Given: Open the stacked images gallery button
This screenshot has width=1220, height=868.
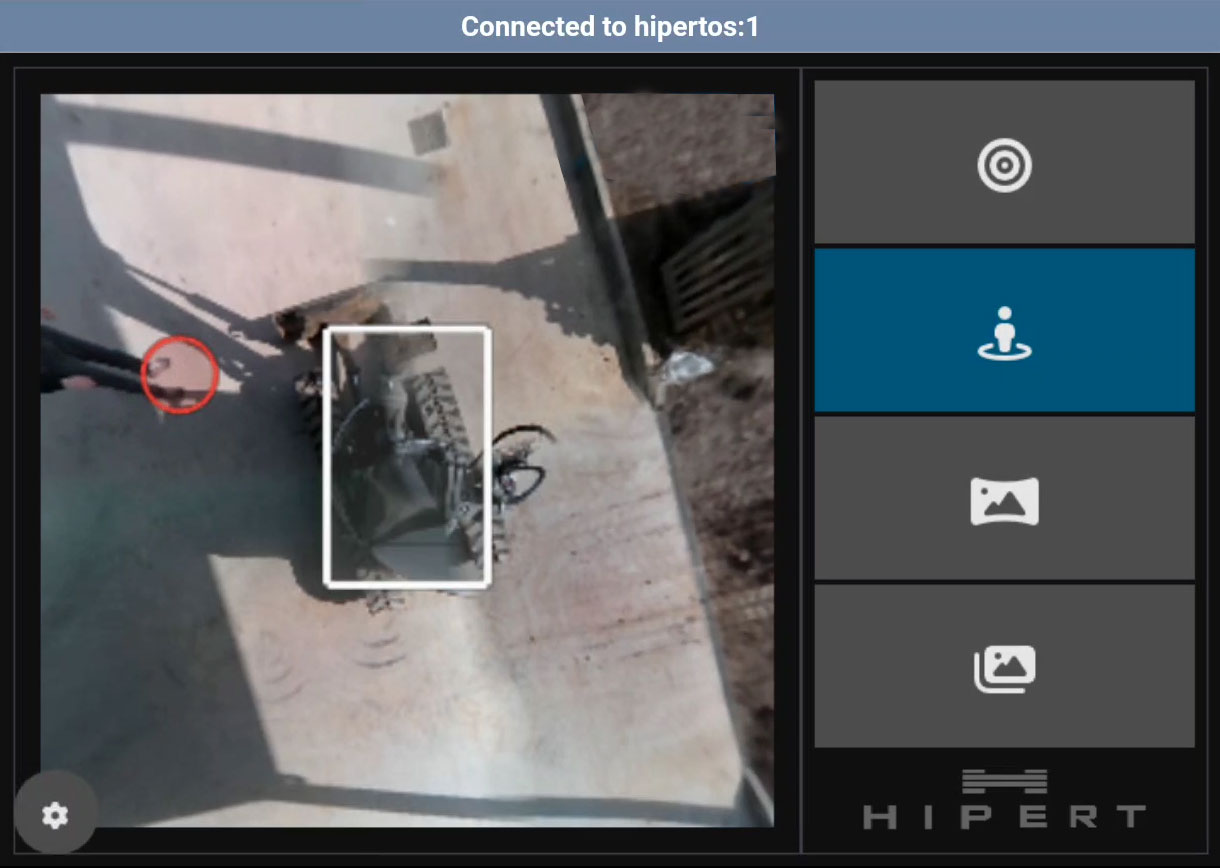Looking at the screenshot, I should click(x=1004, y=667).
